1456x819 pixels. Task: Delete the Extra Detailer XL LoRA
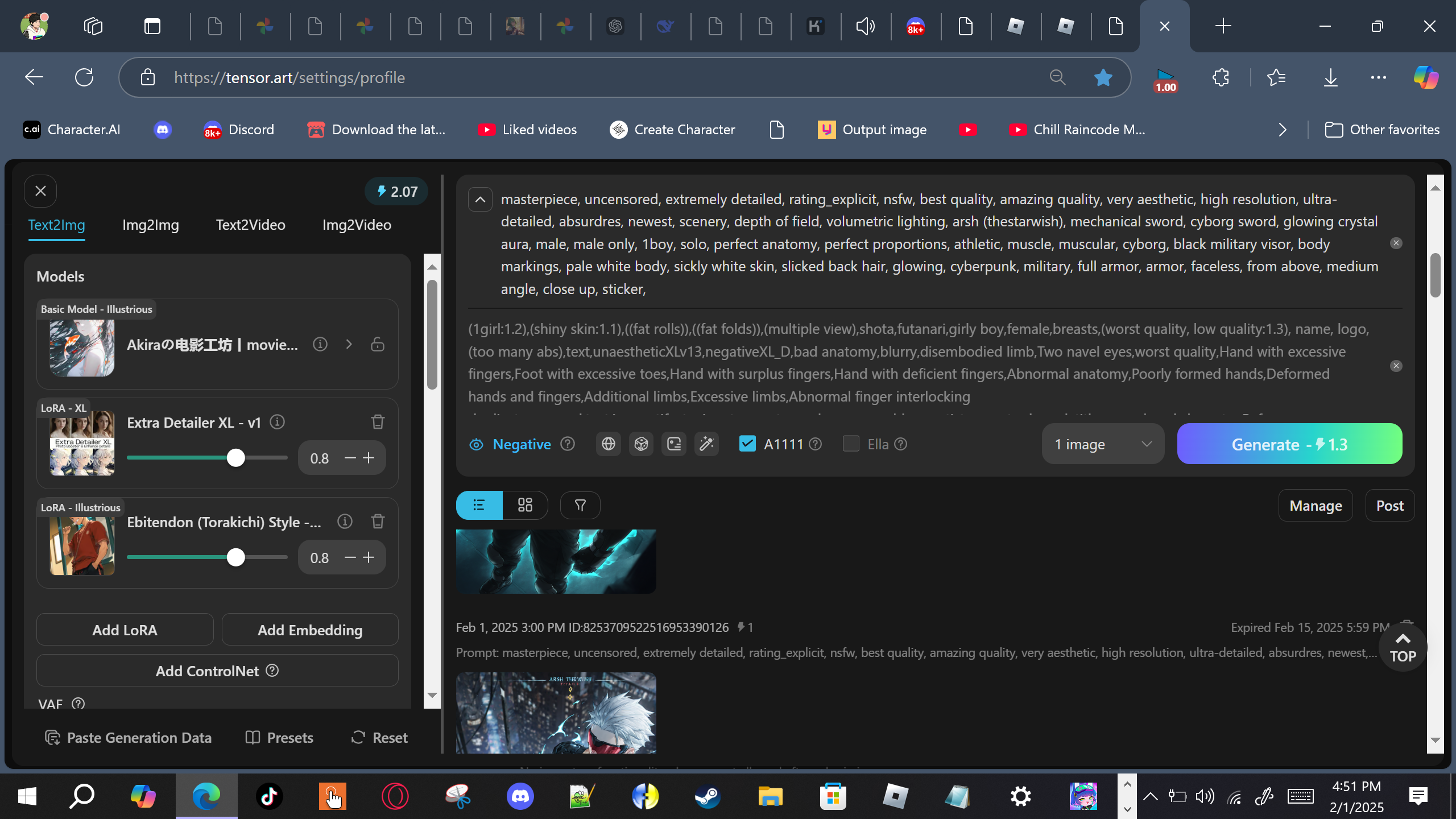(x=378, y=422)
